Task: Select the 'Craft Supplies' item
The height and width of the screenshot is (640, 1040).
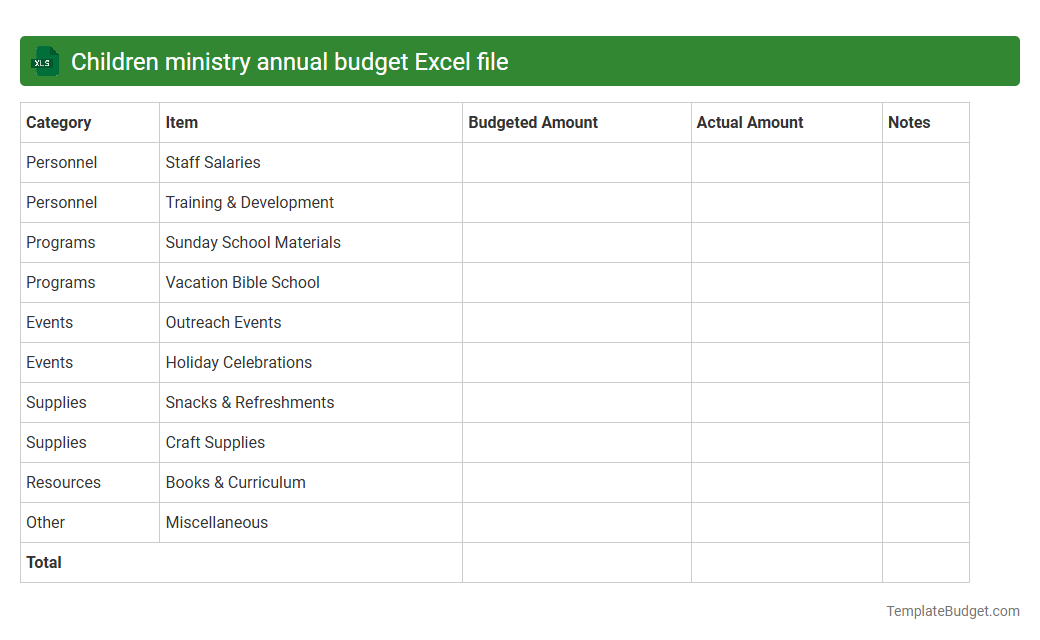Action: click(x=215, y=442)
